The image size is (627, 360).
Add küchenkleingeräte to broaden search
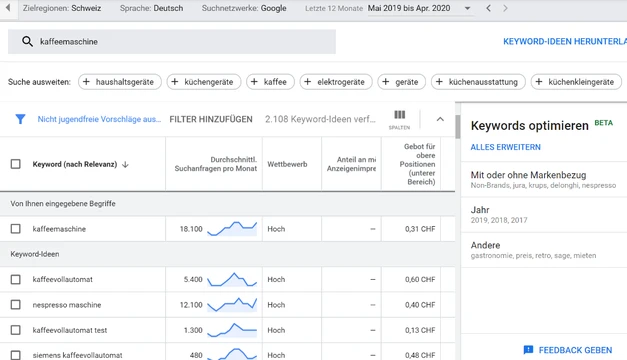(x=576, y=82)
